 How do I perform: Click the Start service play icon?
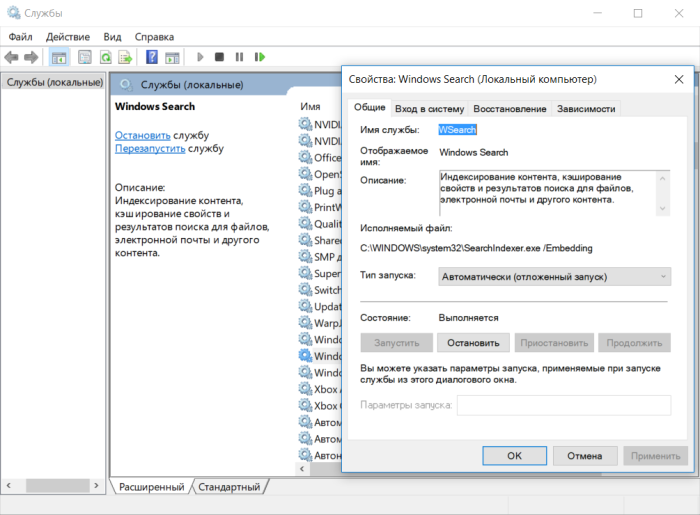(200, 57)
